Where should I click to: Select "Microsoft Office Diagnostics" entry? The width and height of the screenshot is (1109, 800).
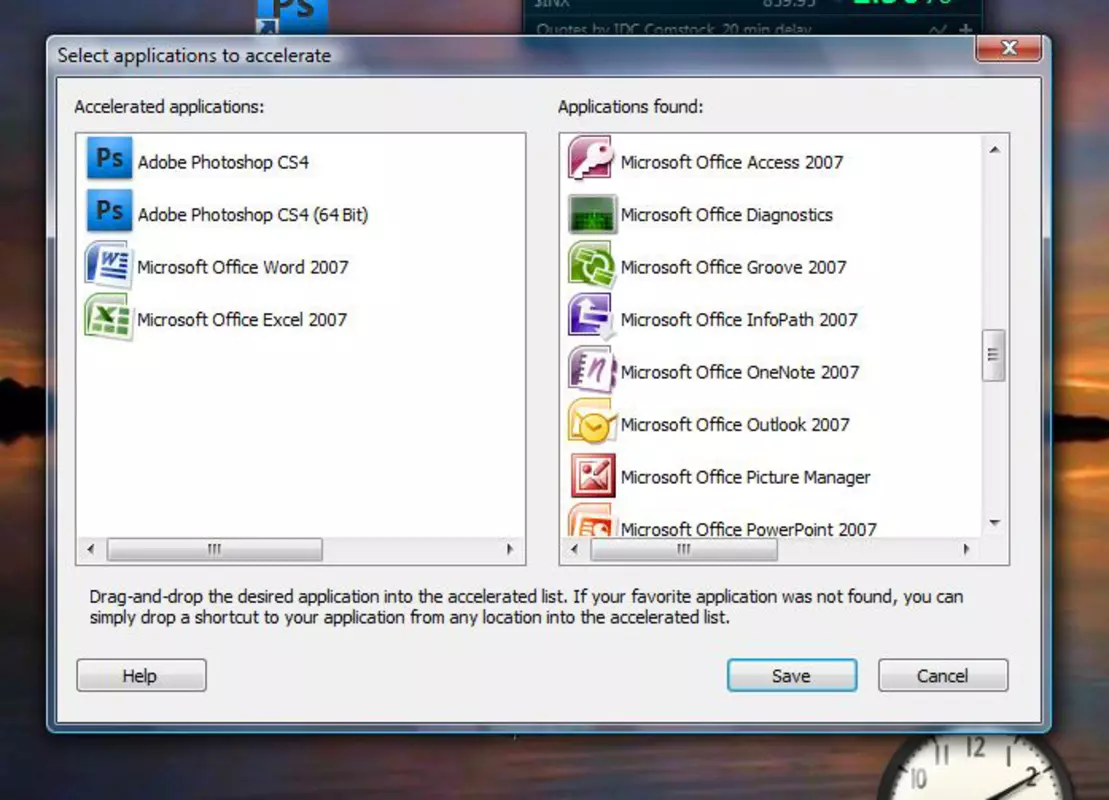tap(726, 214)
